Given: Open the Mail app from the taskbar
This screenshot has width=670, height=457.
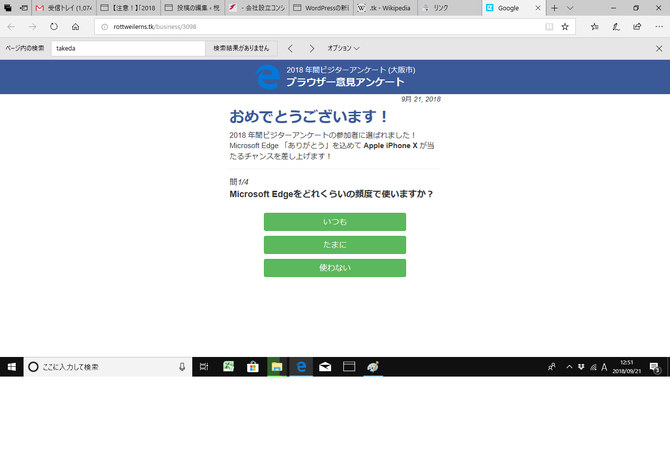Looking at the screenshot, I should 325,367.
